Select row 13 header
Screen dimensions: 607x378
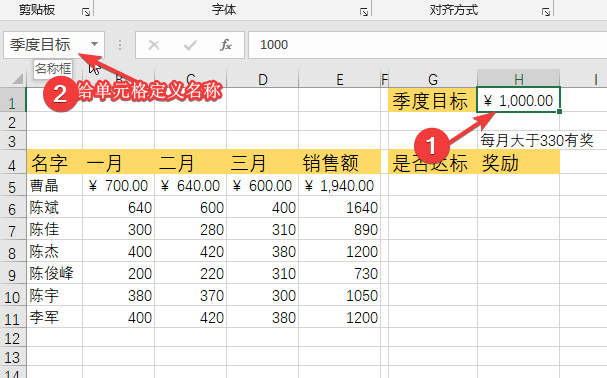[x=12, y=357]
